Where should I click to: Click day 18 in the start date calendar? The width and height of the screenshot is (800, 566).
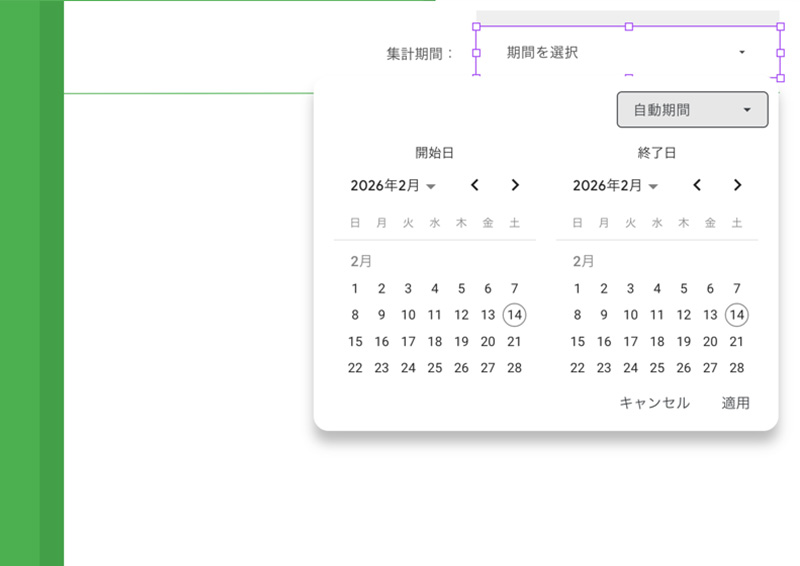click(x=434, y=342)
